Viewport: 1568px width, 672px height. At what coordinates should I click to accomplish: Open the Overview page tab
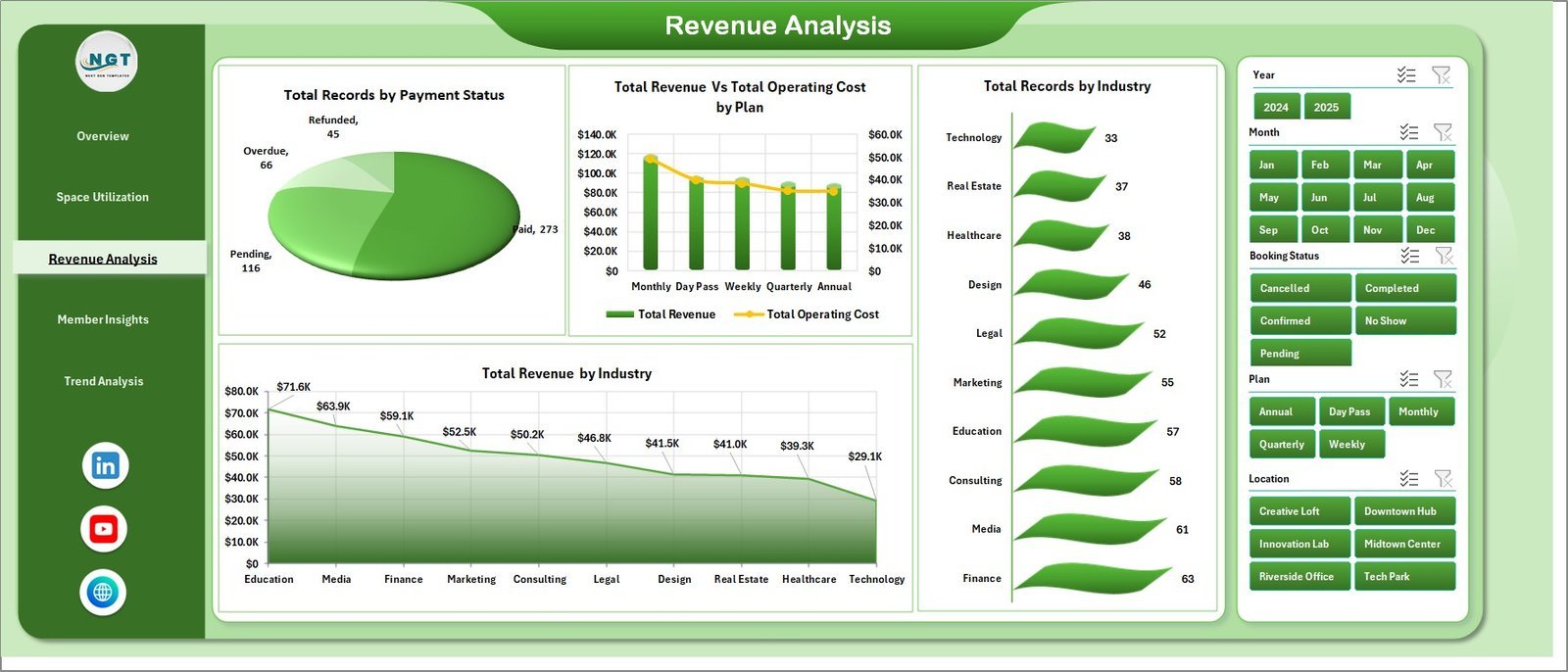(103, 136)
